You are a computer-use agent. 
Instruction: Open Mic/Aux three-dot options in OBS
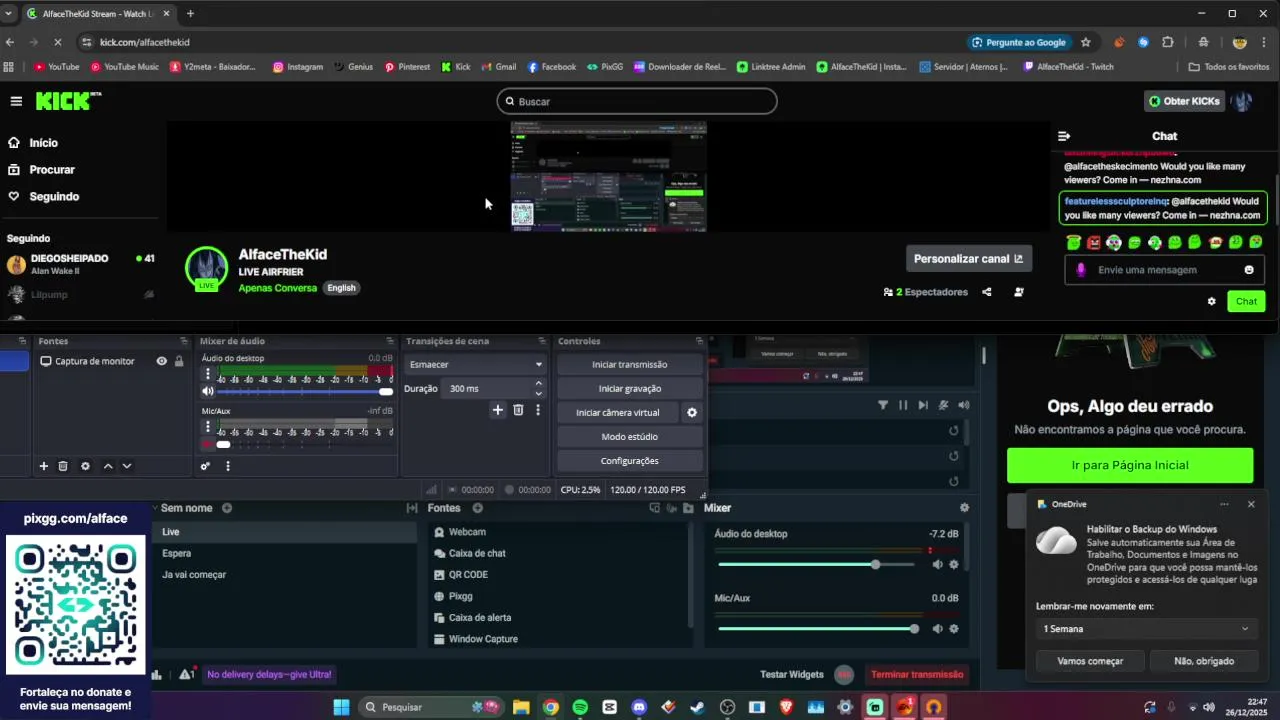[x=208, y=427]
